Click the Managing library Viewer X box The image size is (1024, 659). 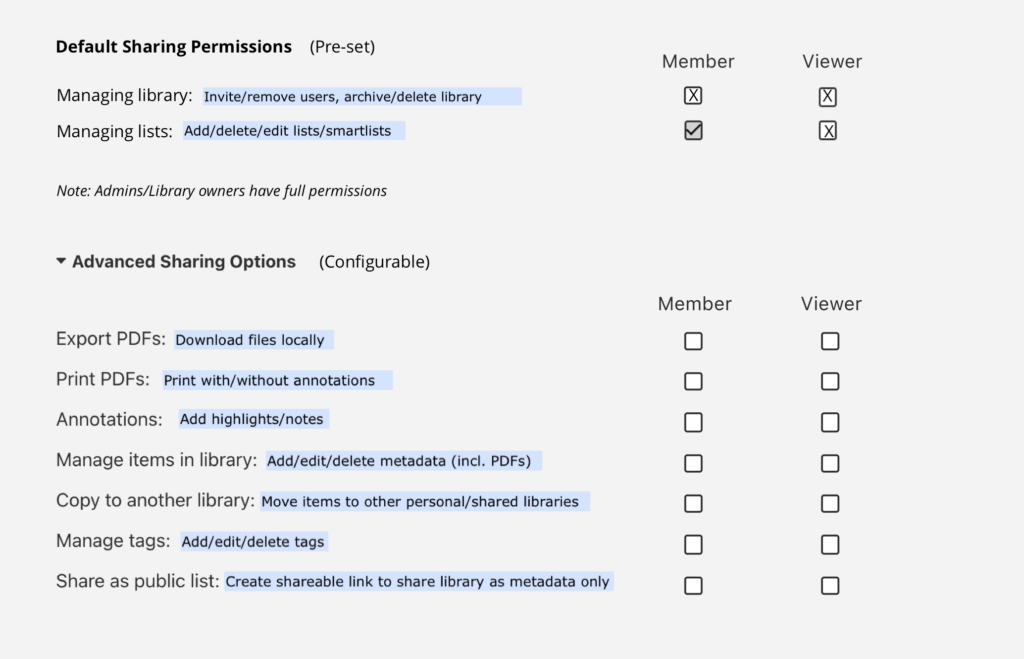pyautogui.click(x=827, y=97)
